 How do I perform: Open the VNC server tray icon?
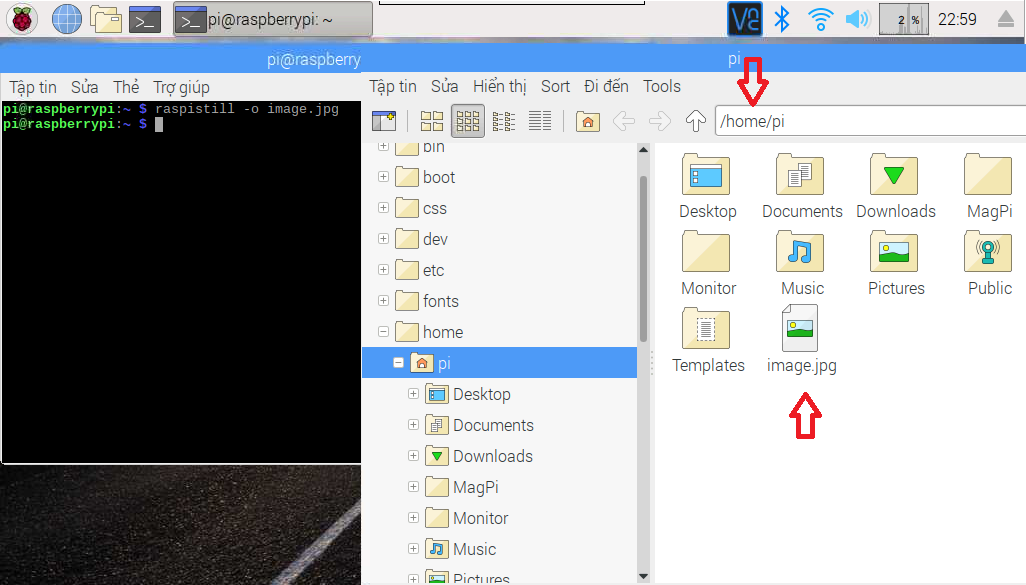[x=745, y=19]
